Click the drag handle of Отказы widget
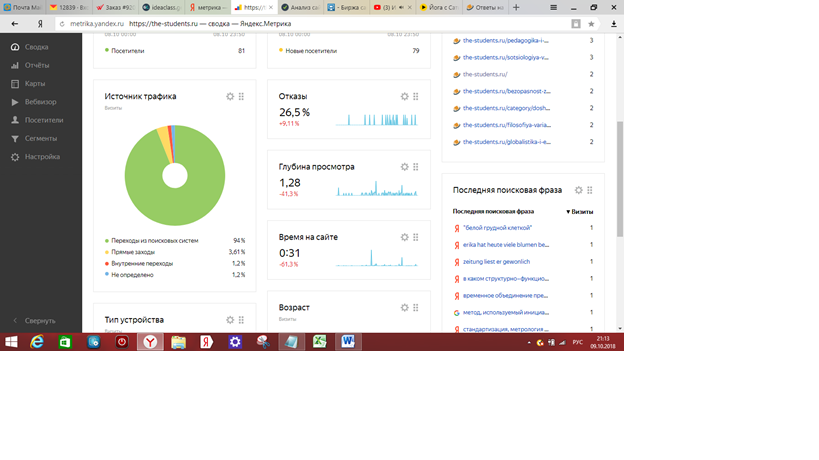Viewport: 819px width, 460px height. coord(416,97)
